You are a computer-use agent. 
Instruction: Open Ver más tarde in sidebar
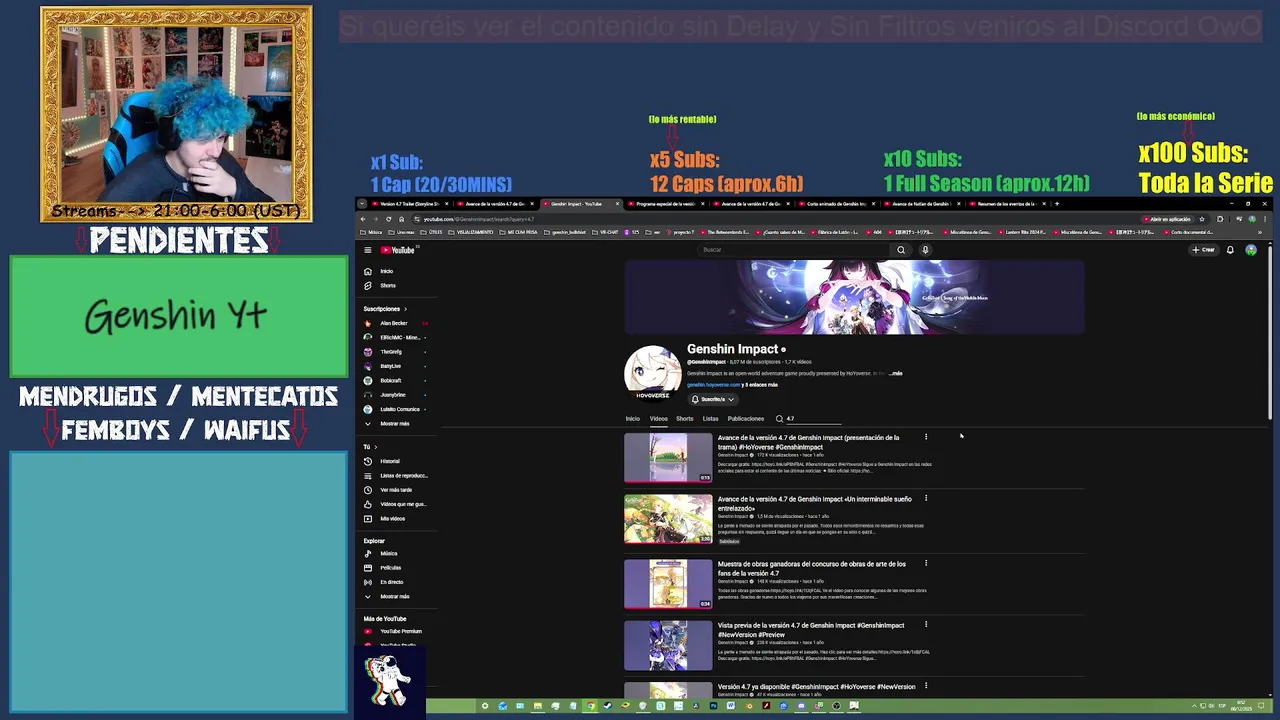(395, 490)
